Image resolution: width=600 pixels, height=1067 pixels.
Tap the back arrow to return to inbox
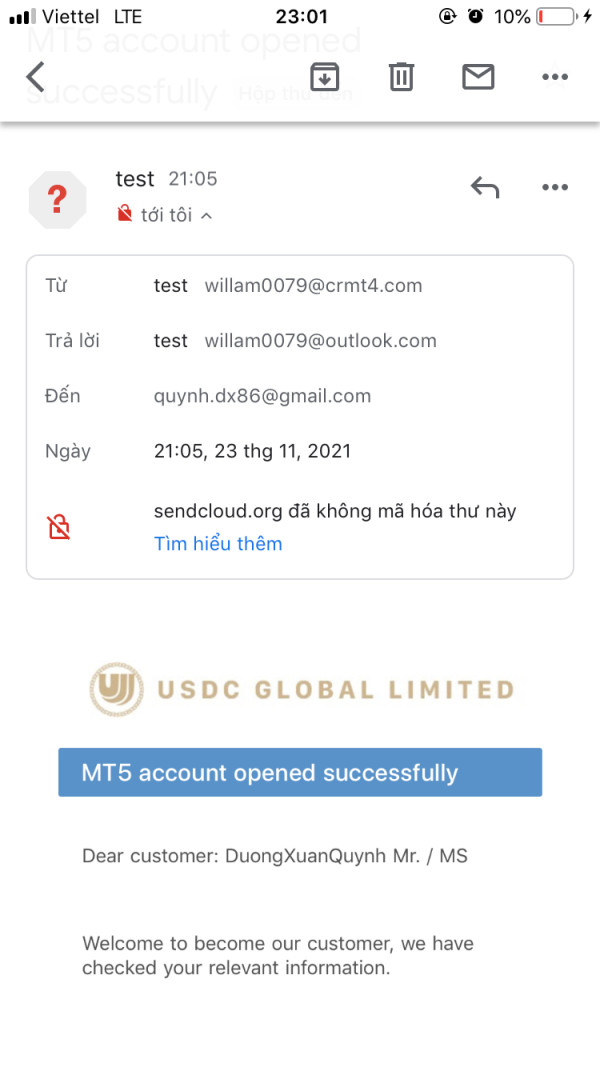tap(36, 77)
